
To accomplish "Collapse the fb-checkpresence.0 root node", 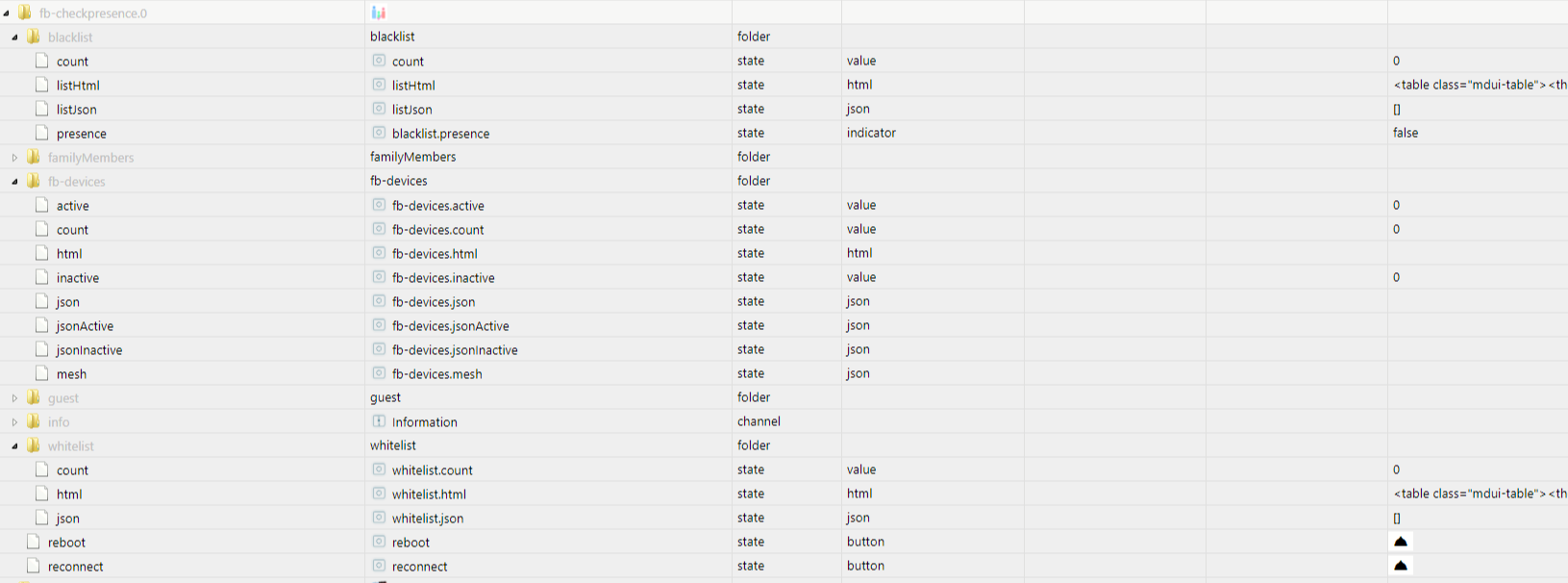I will 7,13.
